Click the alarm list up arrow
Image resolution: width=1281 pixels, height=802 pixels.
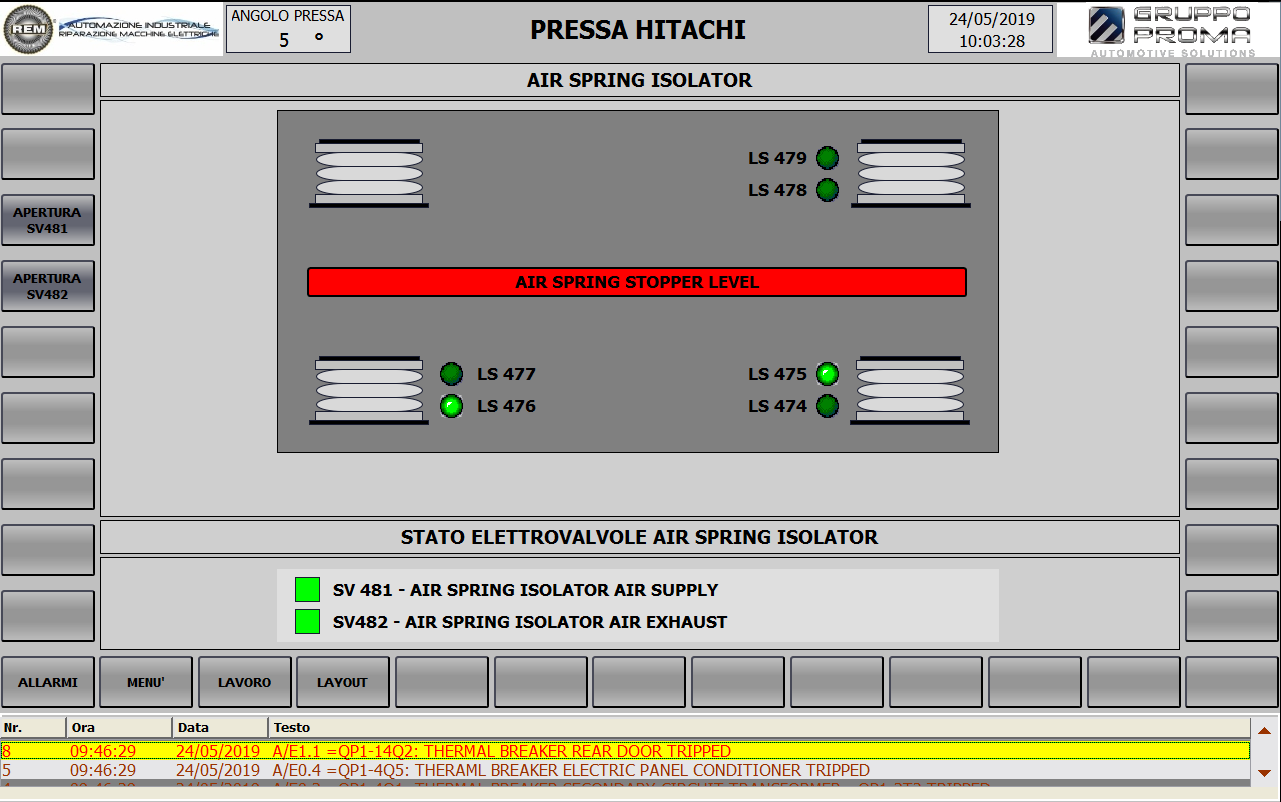tap(1264, 730)
